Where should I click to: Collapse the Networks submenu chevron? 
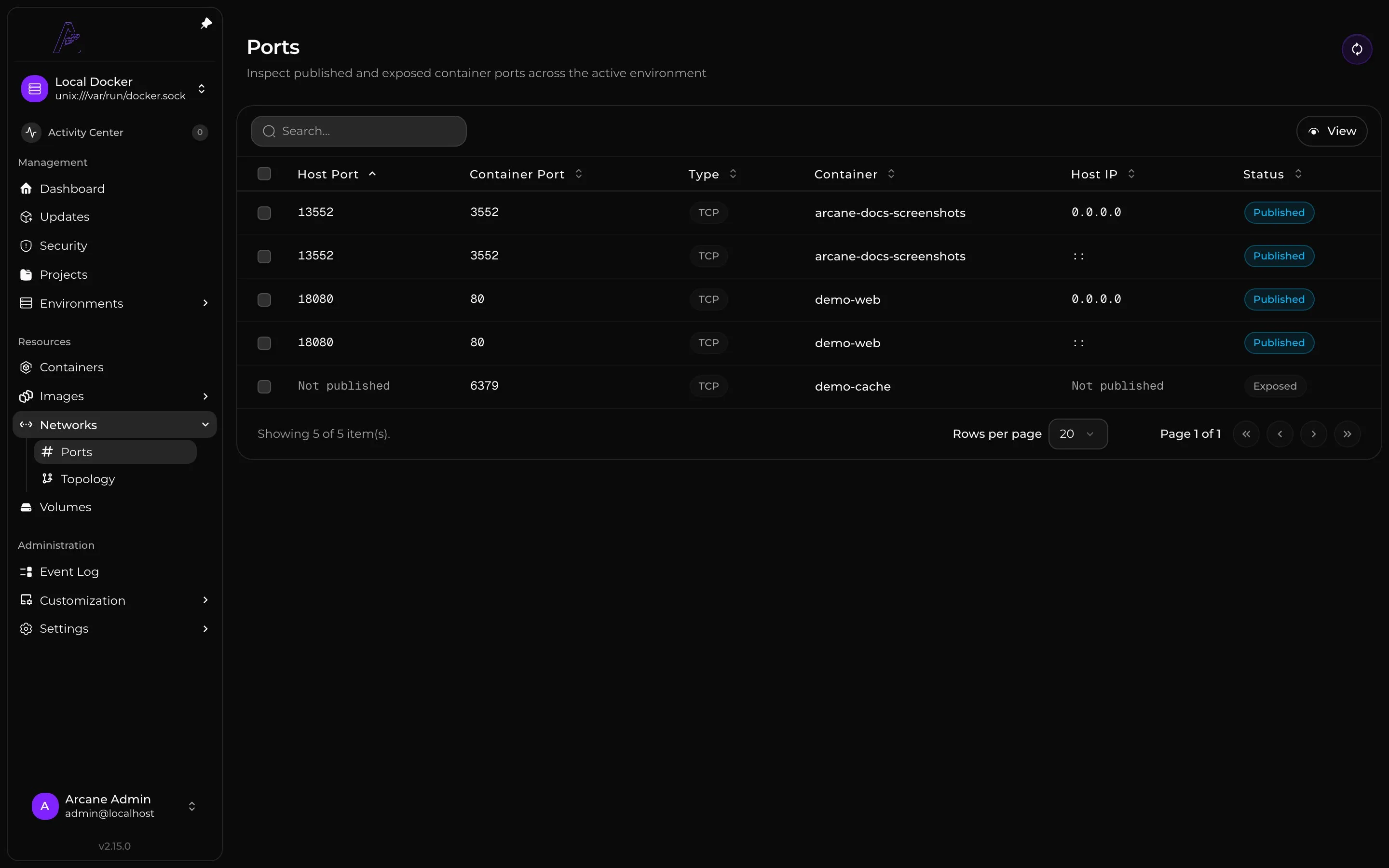(205, 425)
